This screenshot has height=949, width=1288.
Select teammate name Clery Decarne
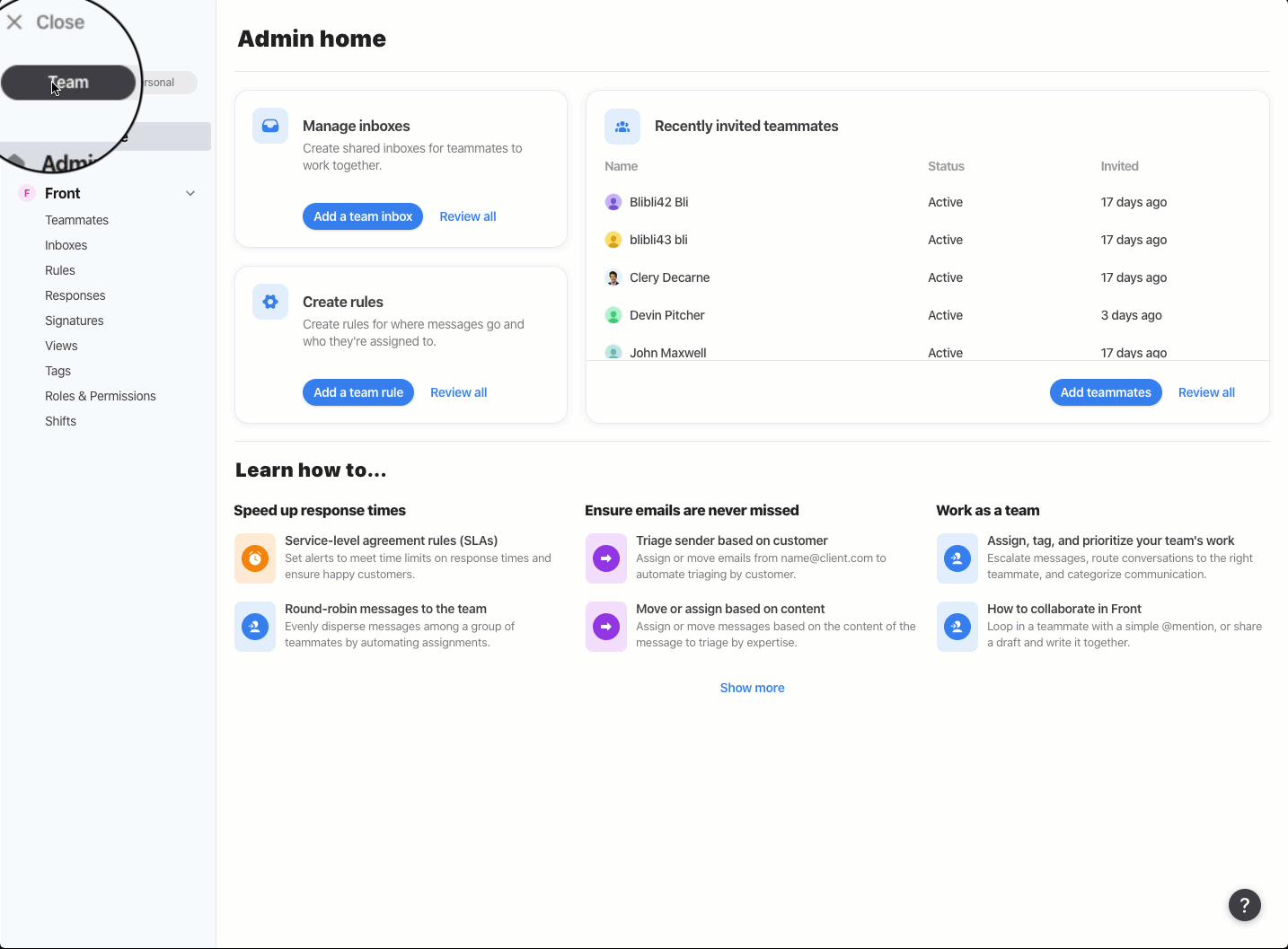point(670,277)
